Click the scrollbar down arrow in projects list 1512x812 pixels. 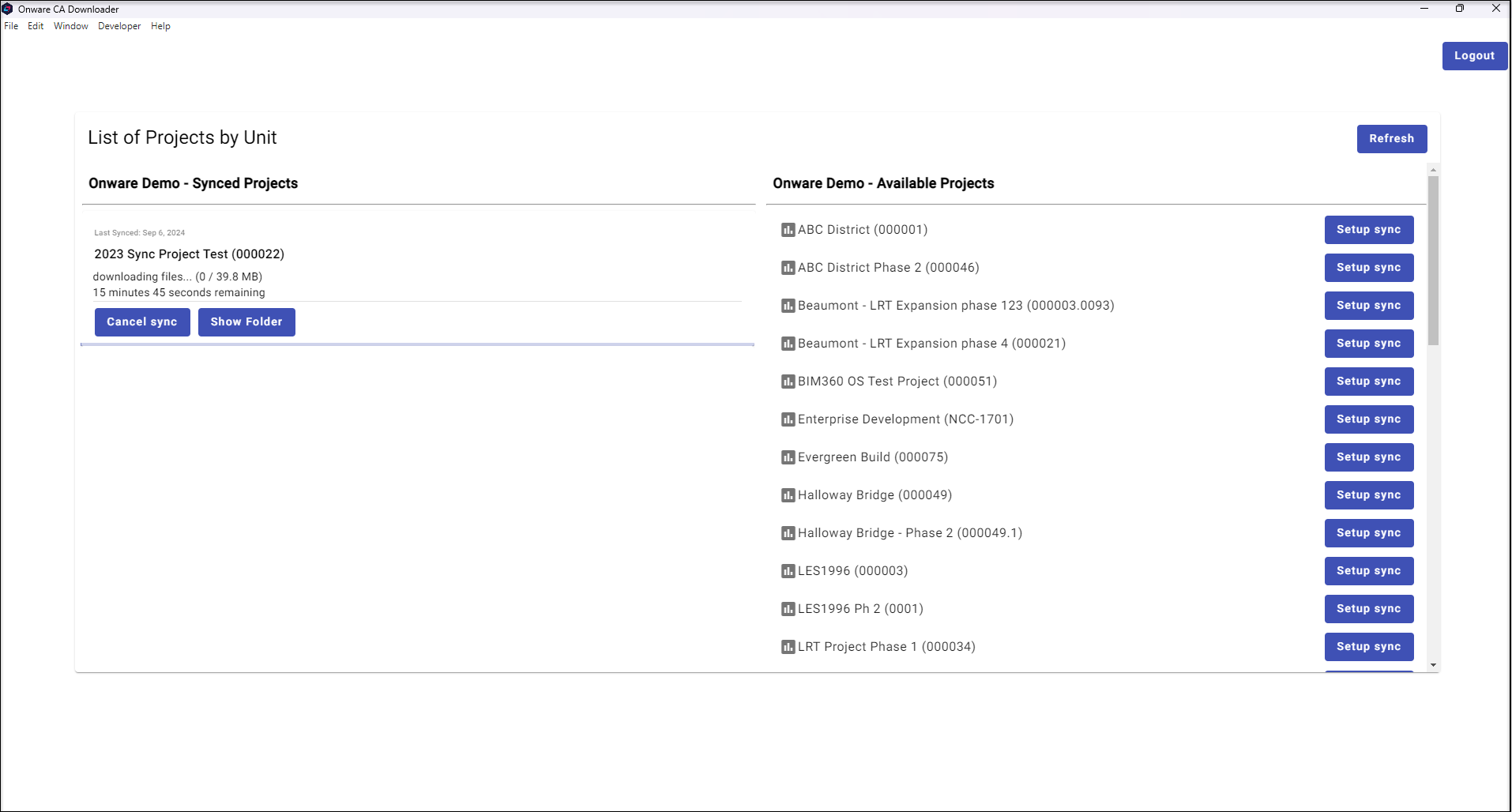[1433, 665]
